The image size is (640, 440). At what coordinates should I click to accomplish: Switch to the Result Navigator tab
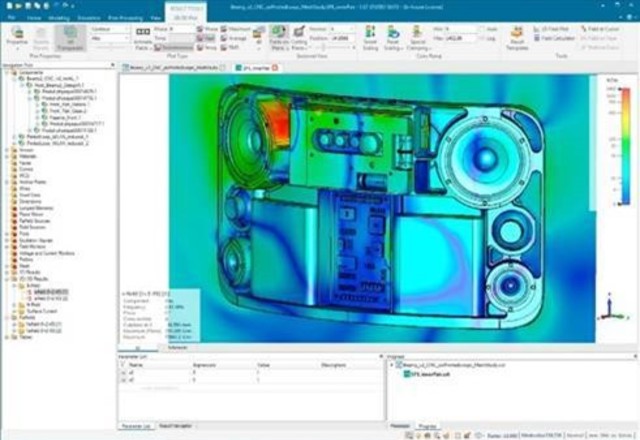point(175,426)
